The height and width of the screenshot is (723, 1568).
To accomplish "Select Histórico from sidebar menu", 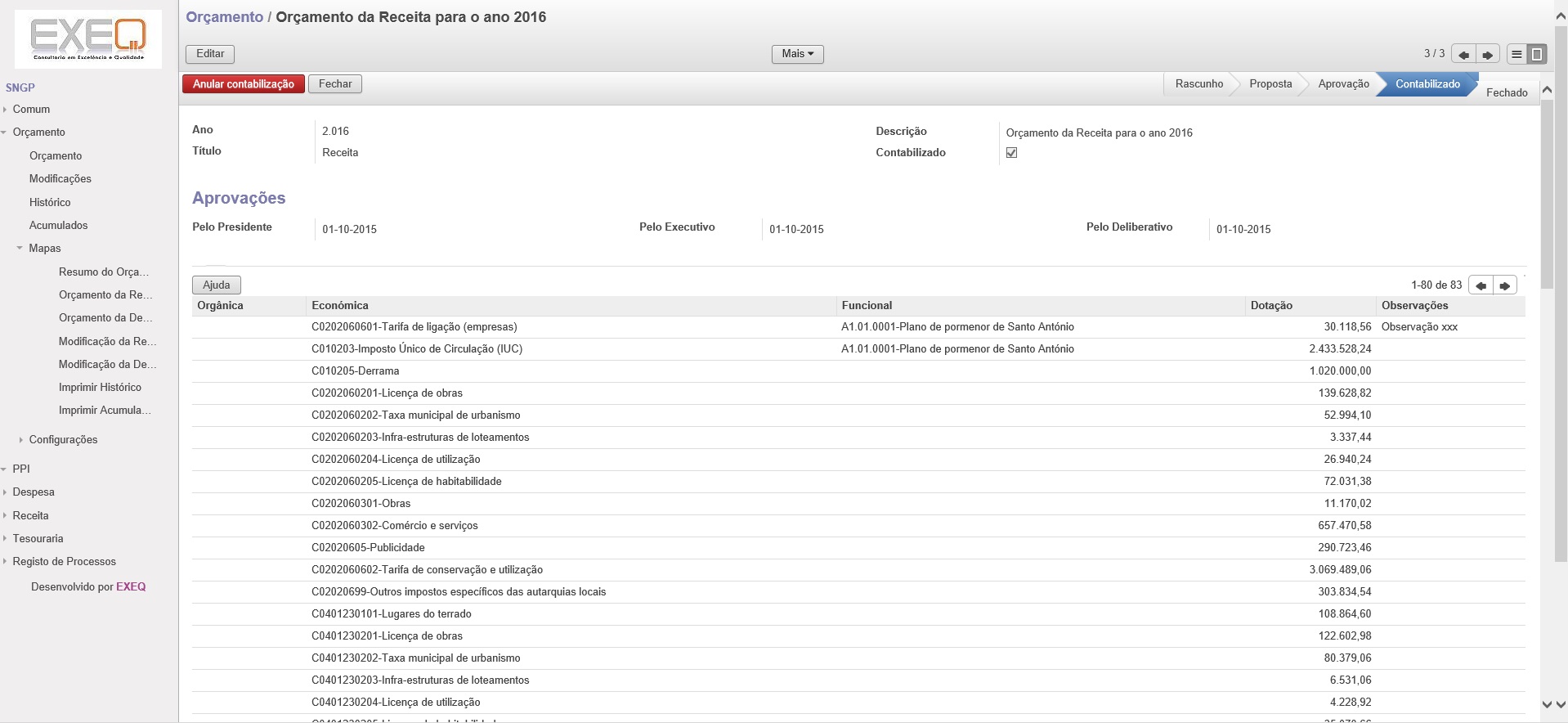I will click(50, 202).
